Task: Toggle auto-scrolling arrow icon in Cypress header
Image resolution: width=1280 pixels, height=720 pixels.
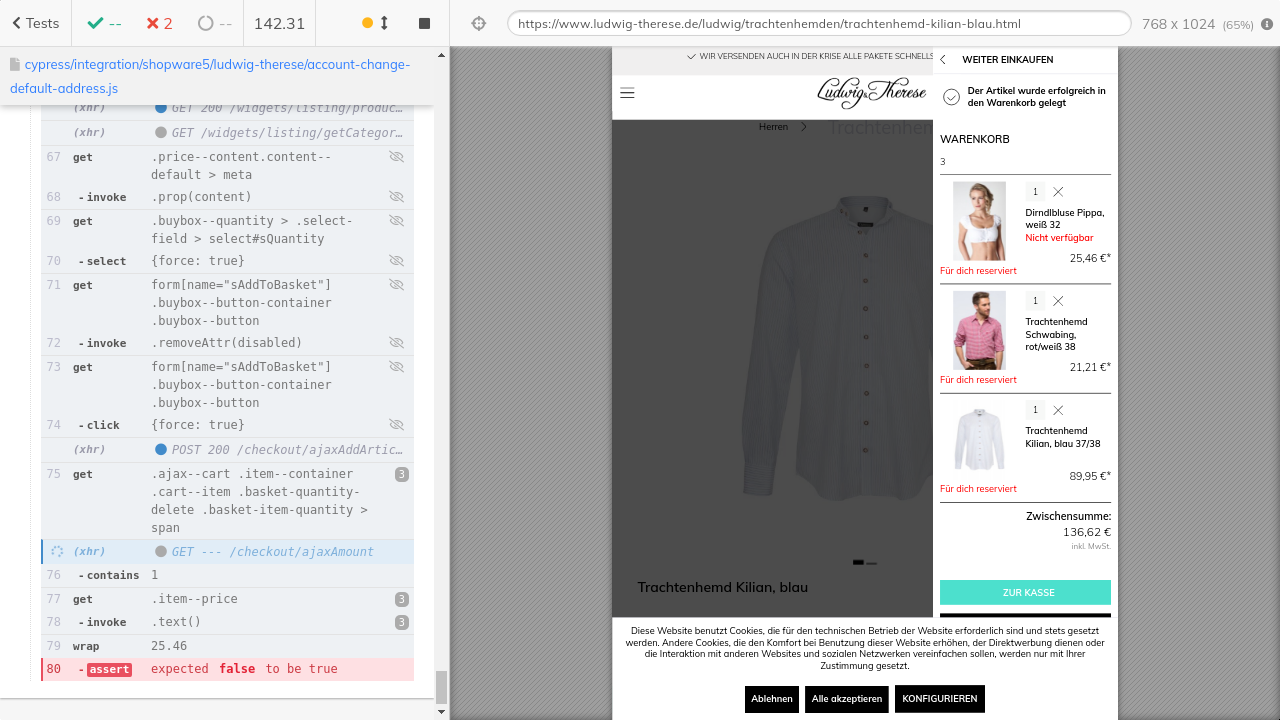Action: pyautogui.click(x=383, y=23)
